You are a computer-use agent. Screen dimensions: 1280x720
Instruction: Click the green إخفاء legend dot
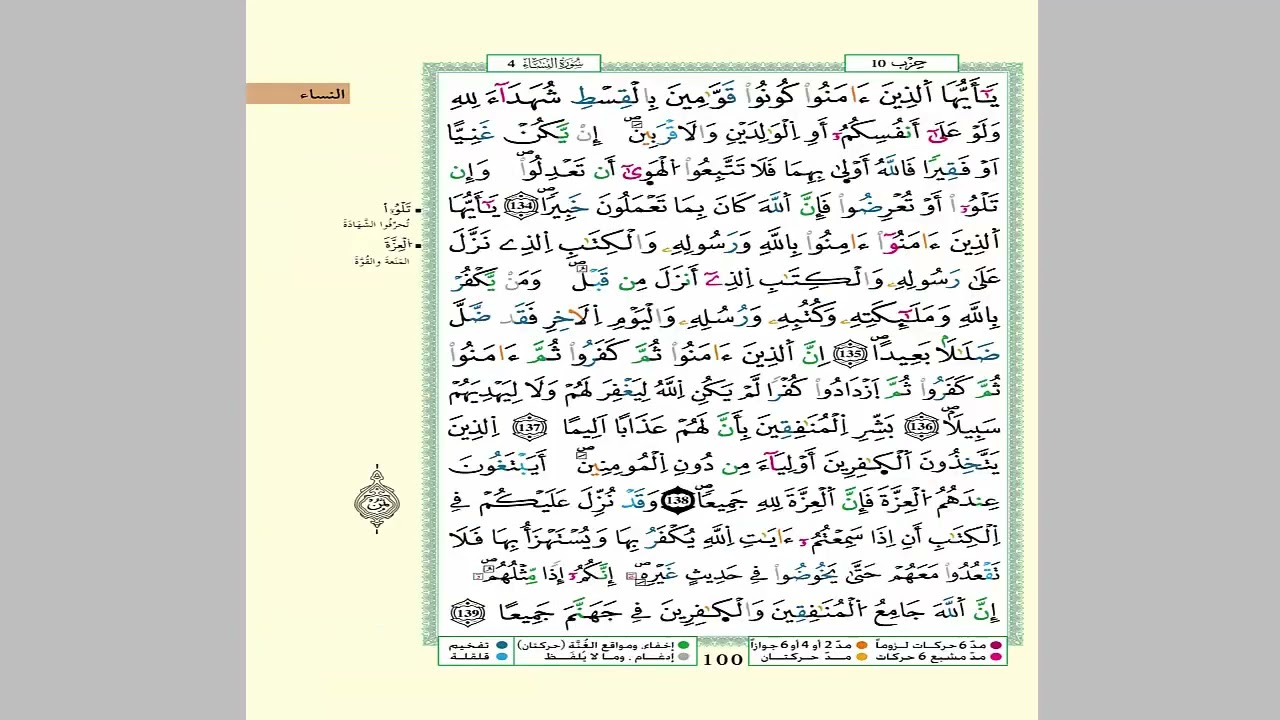point(683,645)
